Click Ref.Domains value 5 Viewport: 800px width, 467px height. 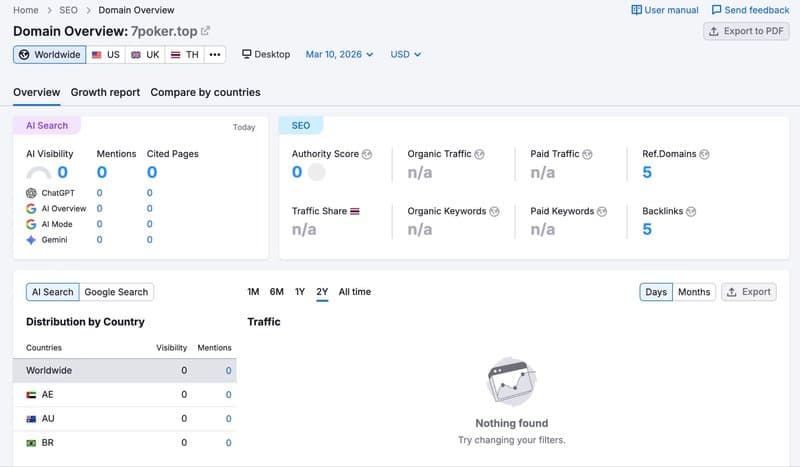pyautogui.click(x=647, y=173)
